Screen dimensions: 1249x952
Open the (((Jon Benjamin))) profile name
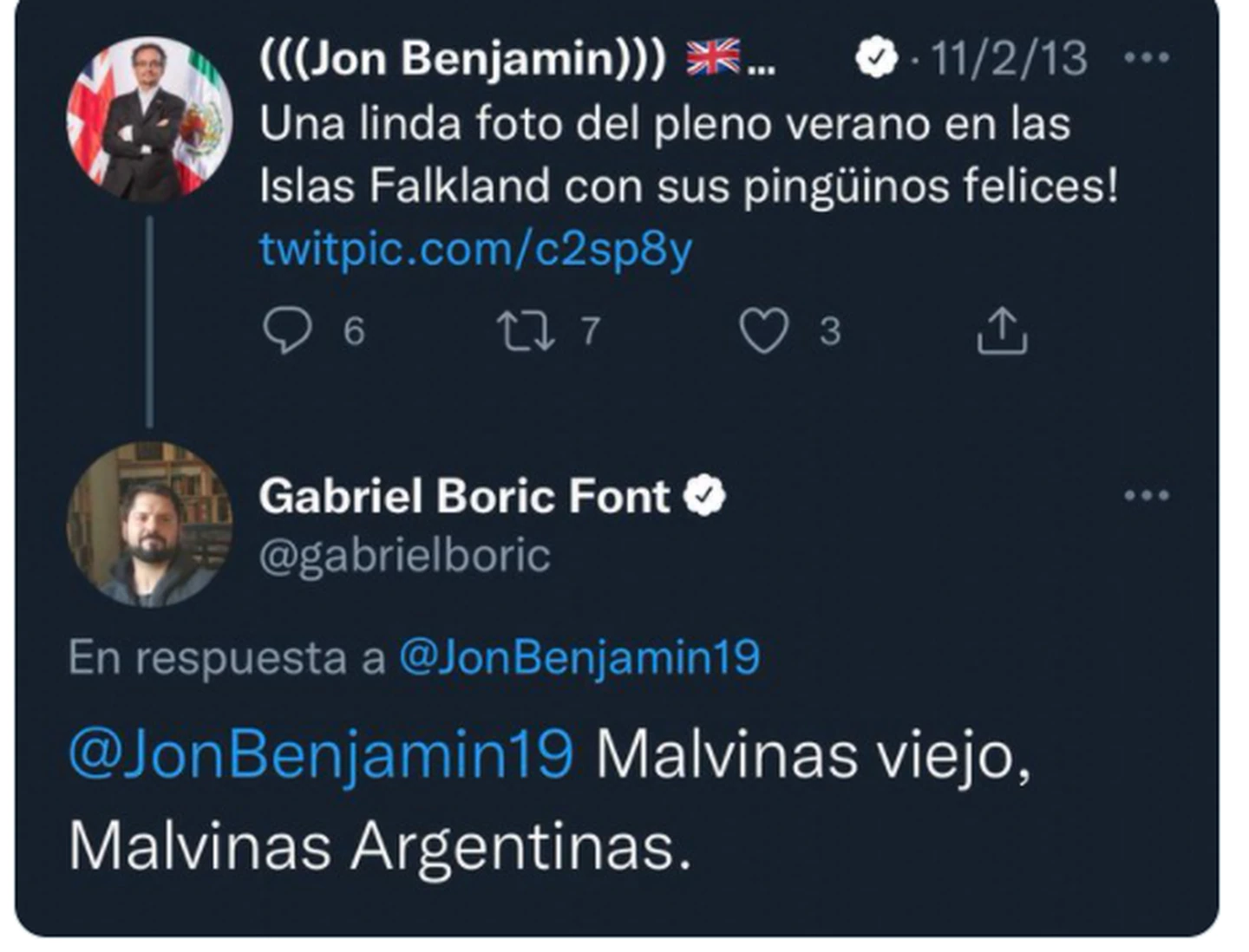pyautogui.click(x=462, y=58)
